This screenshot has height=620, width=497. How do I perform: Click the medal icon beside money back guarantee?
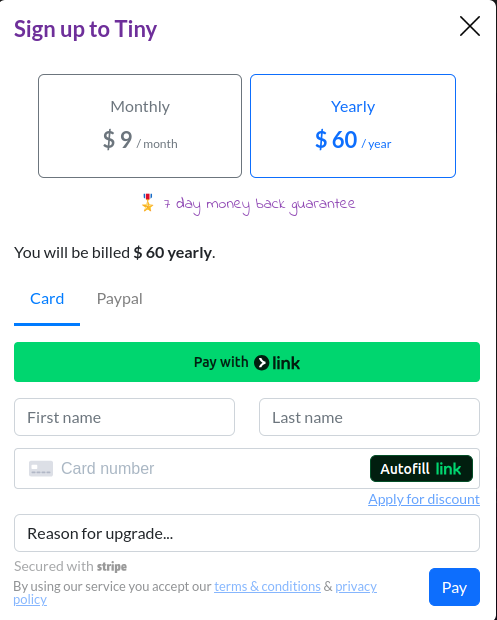[x=147, y=203]
